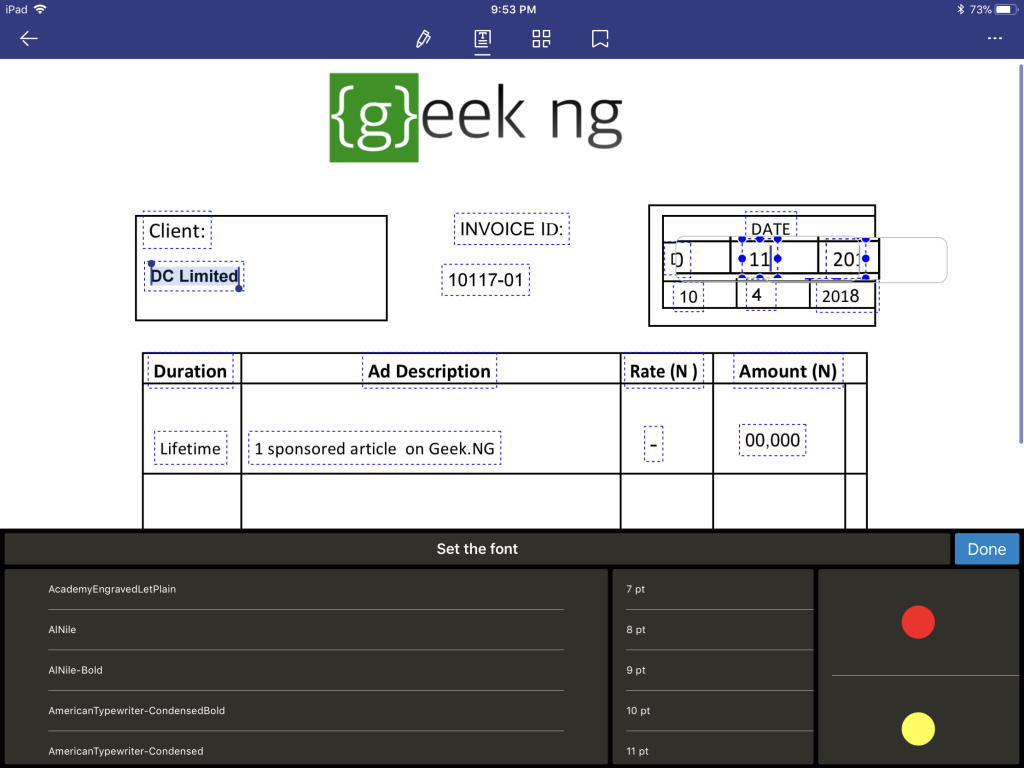The height and width of the screenshot is (768, 1024).
Task: Select the AmericanTypewriter-CondensedBold font
Action: click(306, 711)
